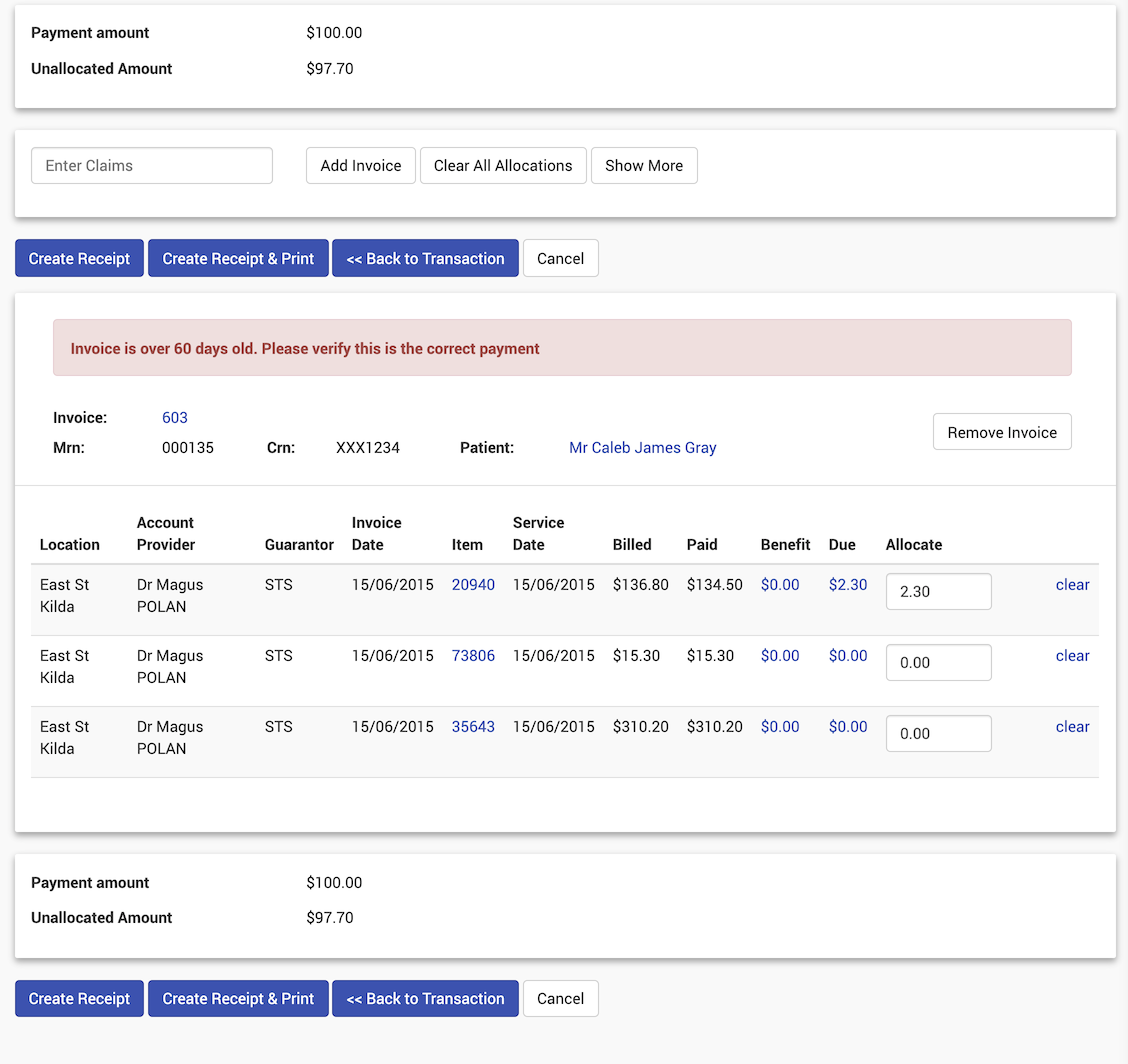This screenshot has width=1128, height=1064.
Task: Open item 73806 link
Action: click(x=473, y=656)
